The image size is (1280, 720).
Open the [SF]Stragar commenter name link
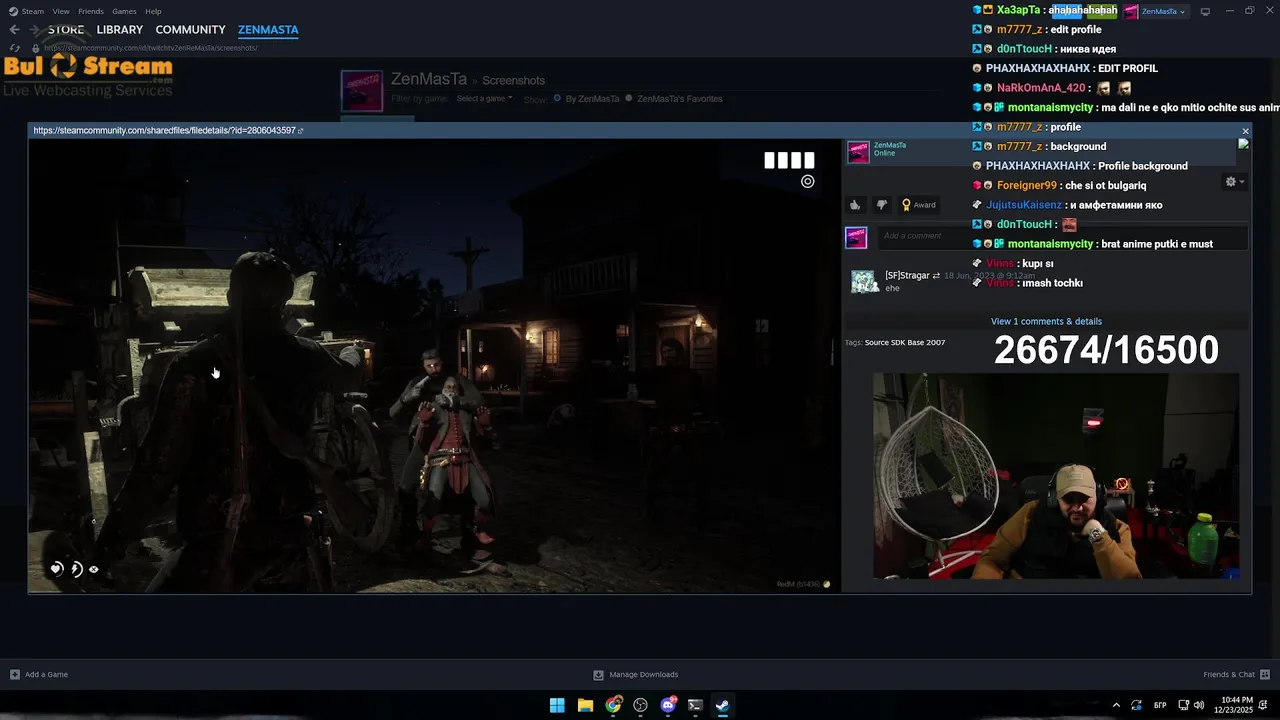[907, 275]
